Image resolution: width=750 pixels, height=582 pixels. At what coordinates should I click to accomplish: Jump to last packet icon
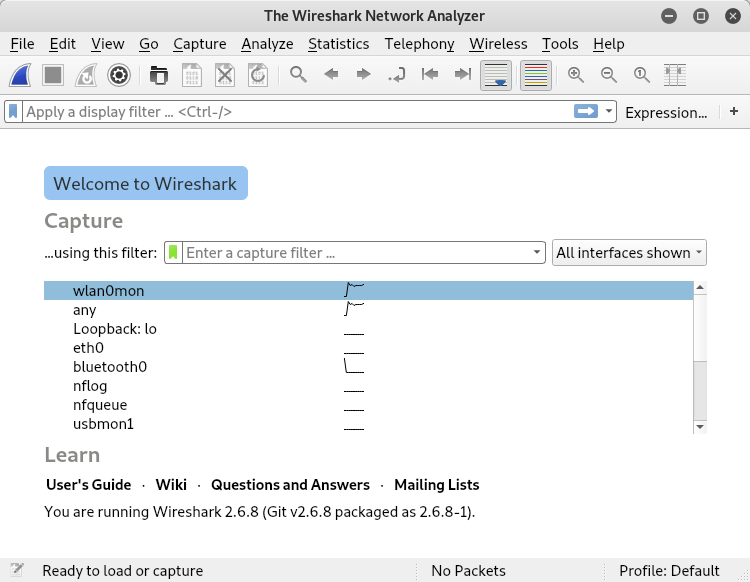click(x=463, y=74)
